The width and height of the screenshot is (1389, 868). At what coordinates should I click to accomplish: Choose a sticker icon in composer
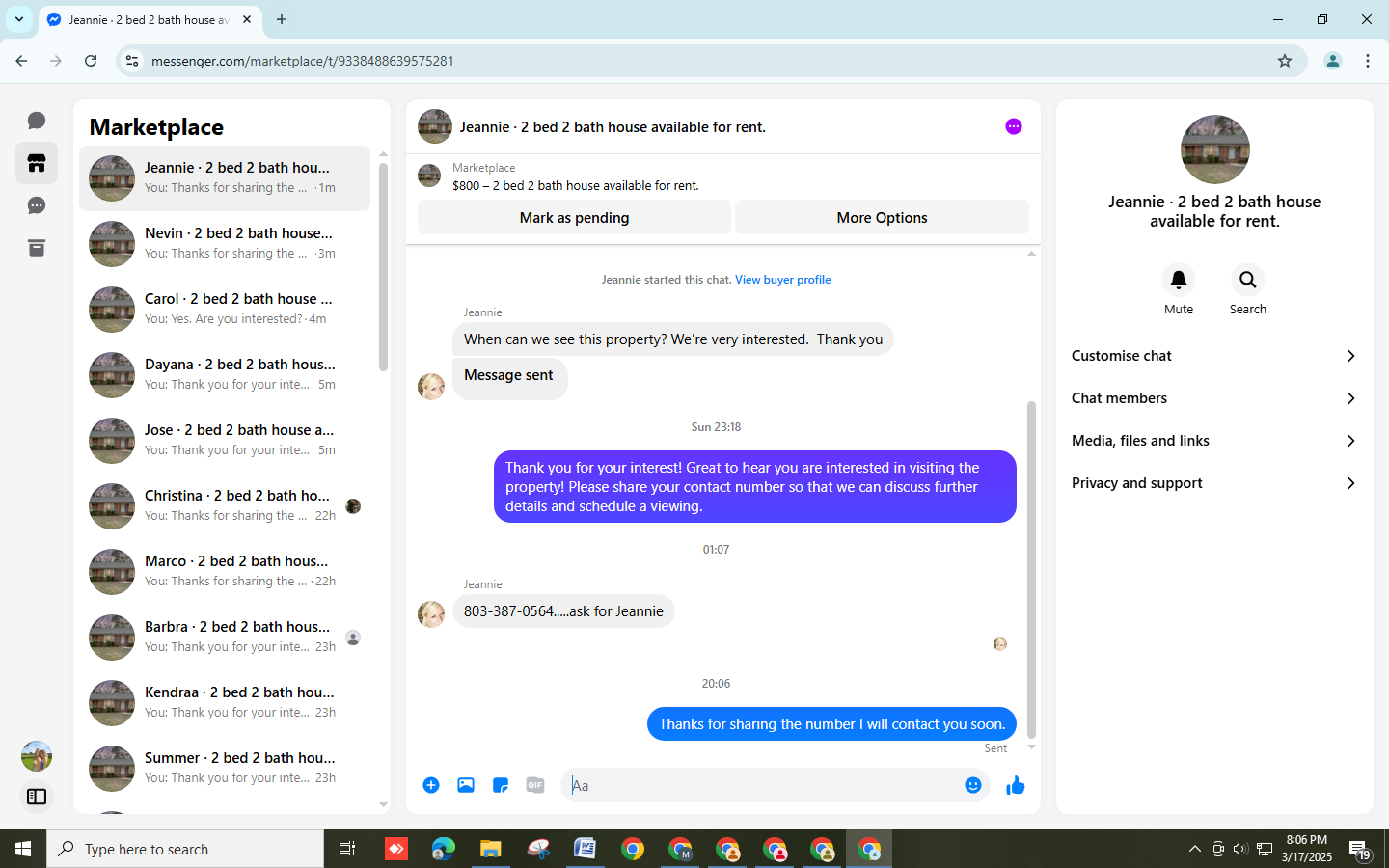pyautogui.click(x=501, y=785)
